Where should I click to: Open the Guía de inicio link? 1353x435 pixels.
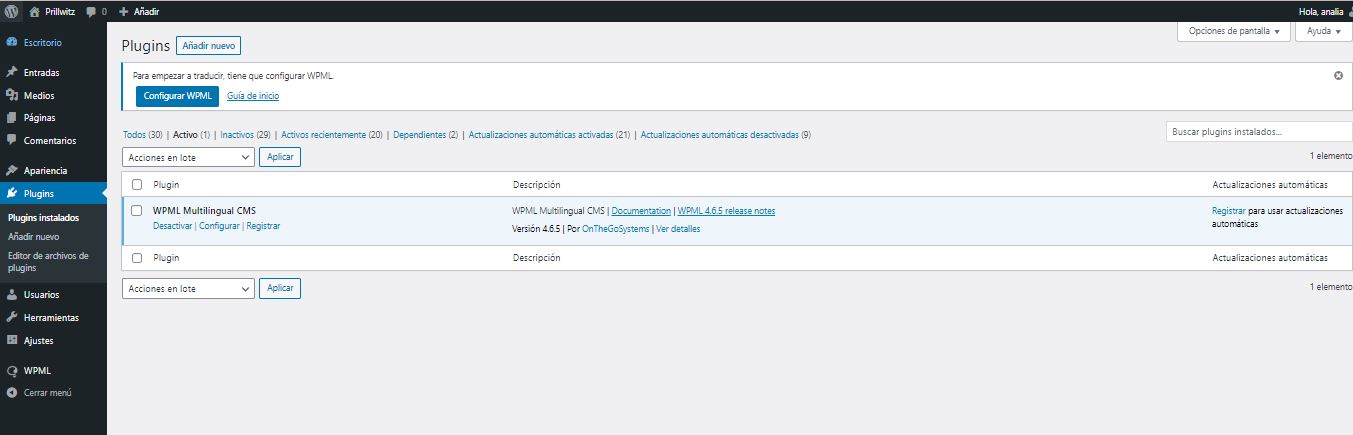253,96
